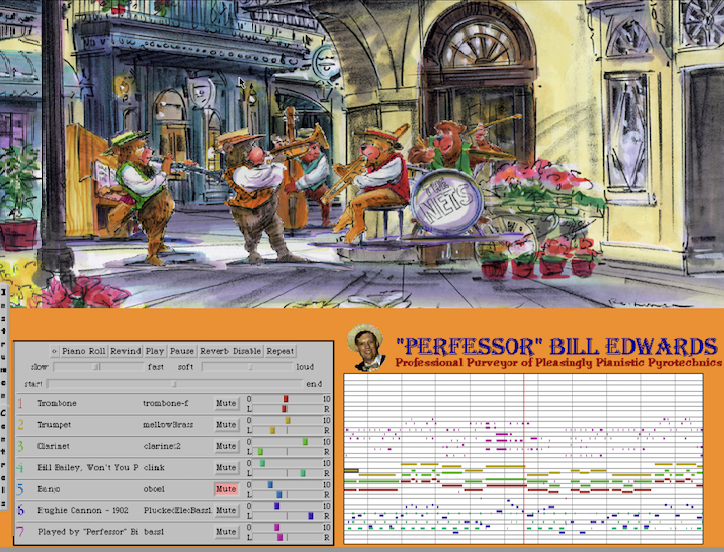
Task: Click the yellow number 2 Trumpet track icon
Action: click(19, 425)
